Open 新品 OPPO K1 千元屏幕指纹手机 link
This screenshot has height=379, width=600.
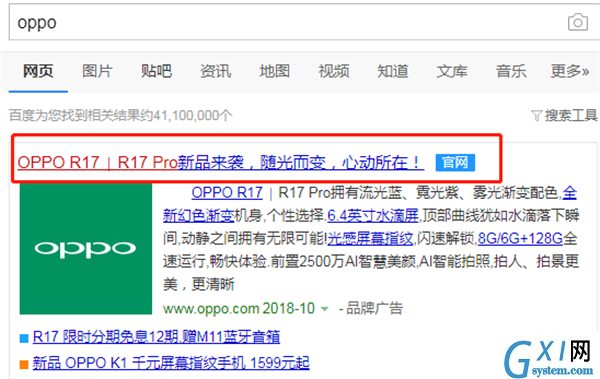click(171, 363)
